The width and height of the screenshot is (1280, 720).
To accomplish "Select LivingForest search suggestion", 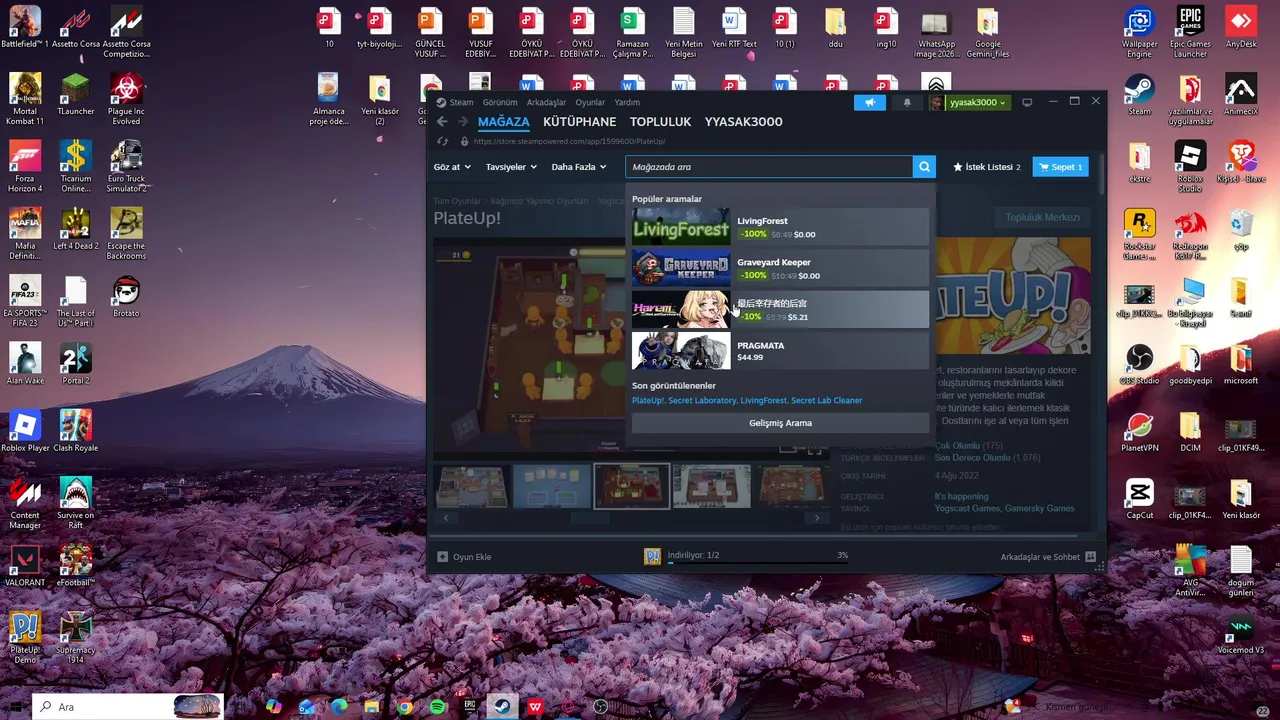I will tap(780, 227).
